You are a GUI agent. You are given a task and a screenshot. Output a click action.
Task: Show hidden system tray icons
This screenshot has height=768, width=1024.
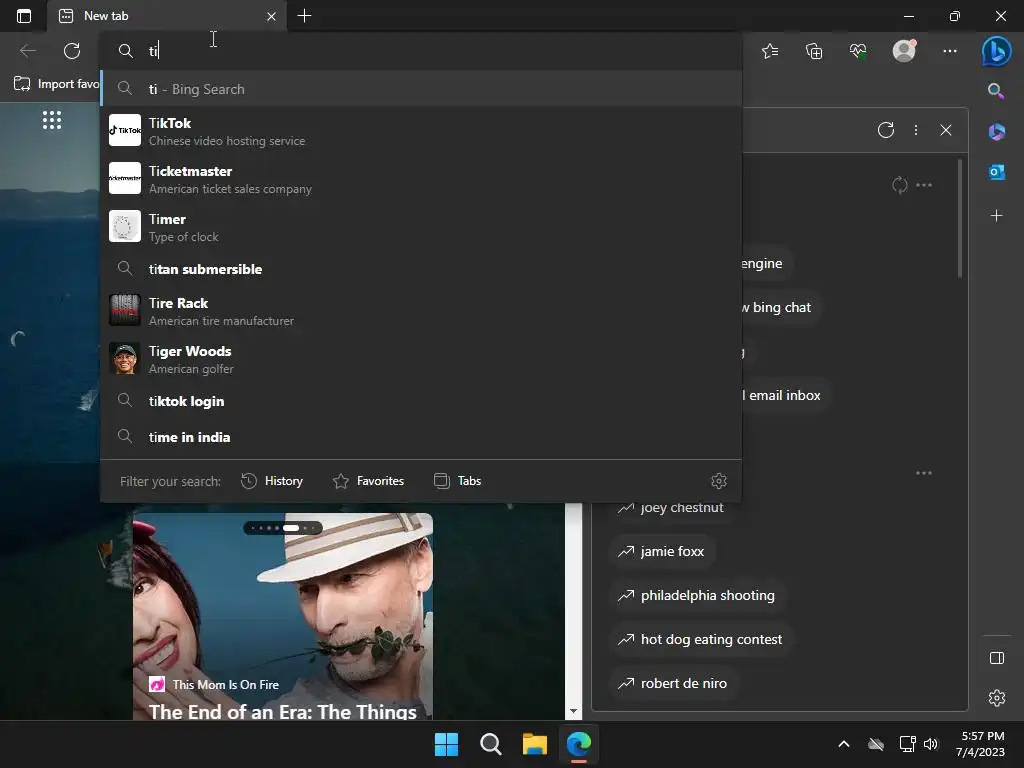coord(844,744)
